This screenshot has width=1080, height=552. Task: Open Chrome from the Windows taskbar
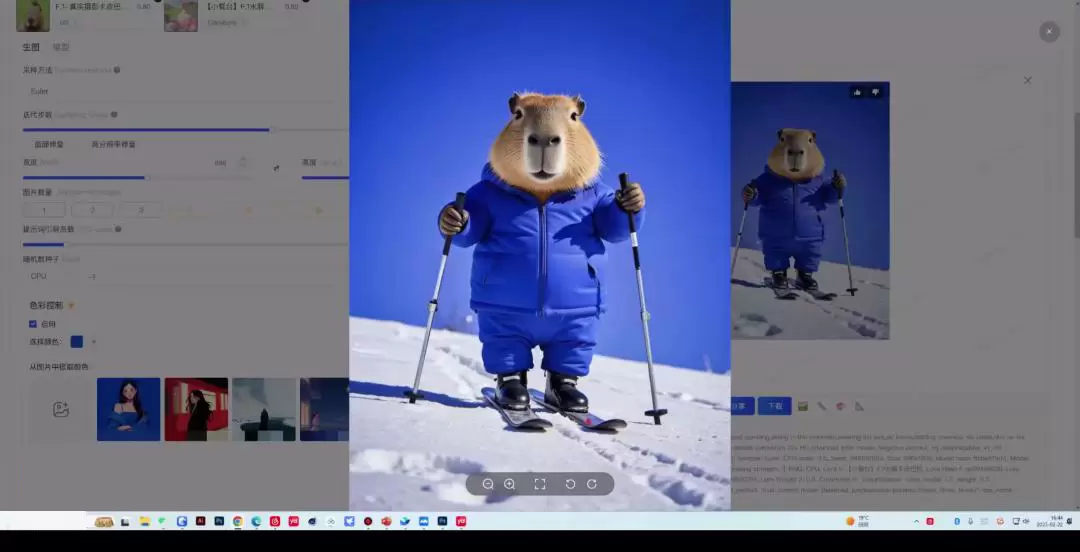[237, 521]
